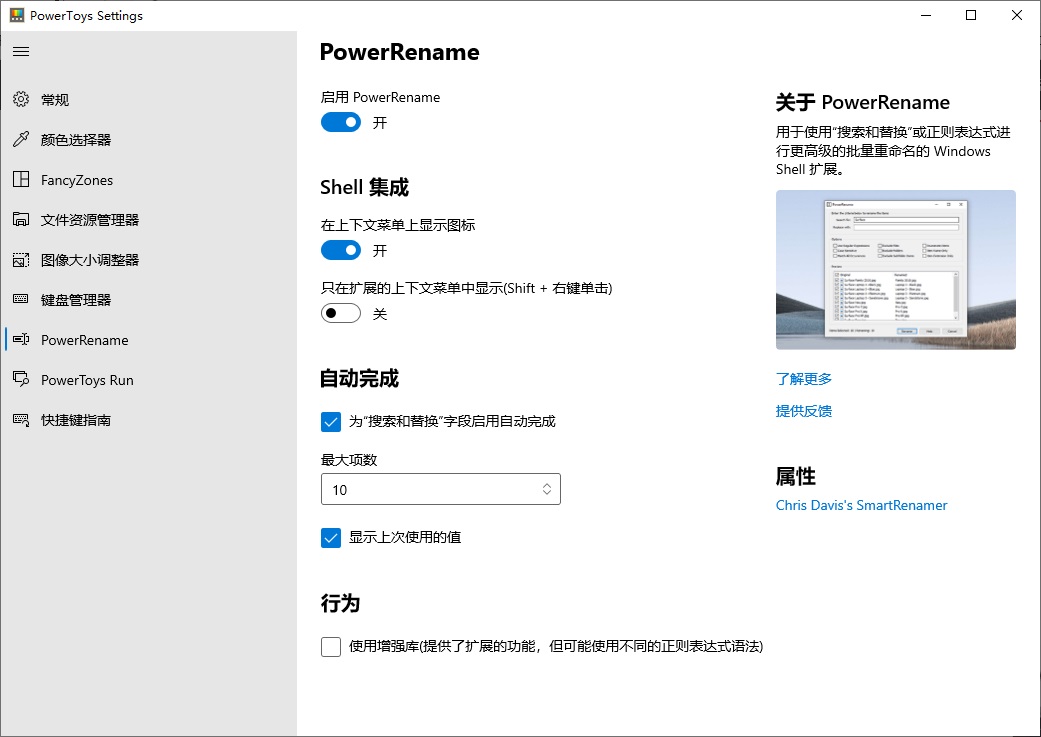Turn off the 启用 PowerRename toggle
This screenshot has height=737, width=1041.
point(341,122)
